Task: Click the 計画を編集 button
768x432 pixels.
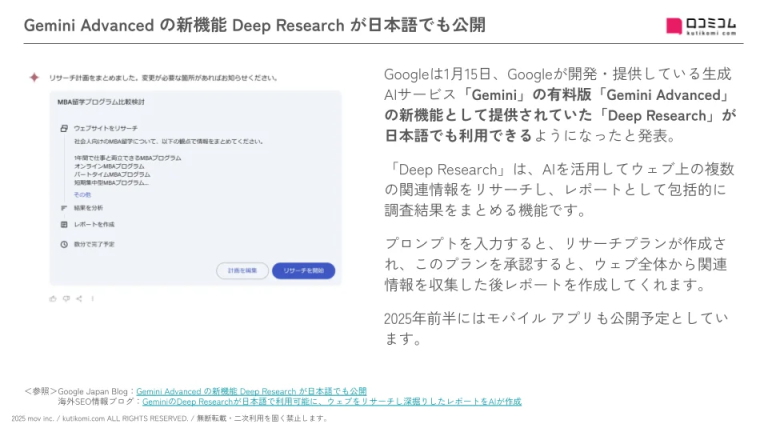Action: (x=241, y=271)
